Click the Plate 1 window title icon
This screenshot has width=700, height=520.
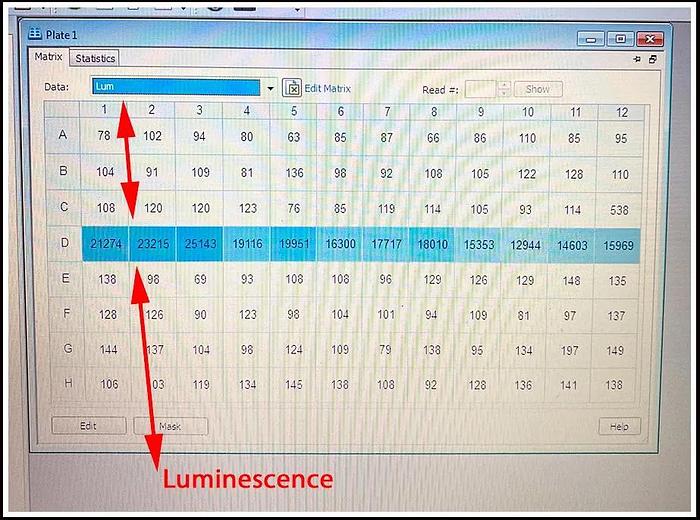36,36
